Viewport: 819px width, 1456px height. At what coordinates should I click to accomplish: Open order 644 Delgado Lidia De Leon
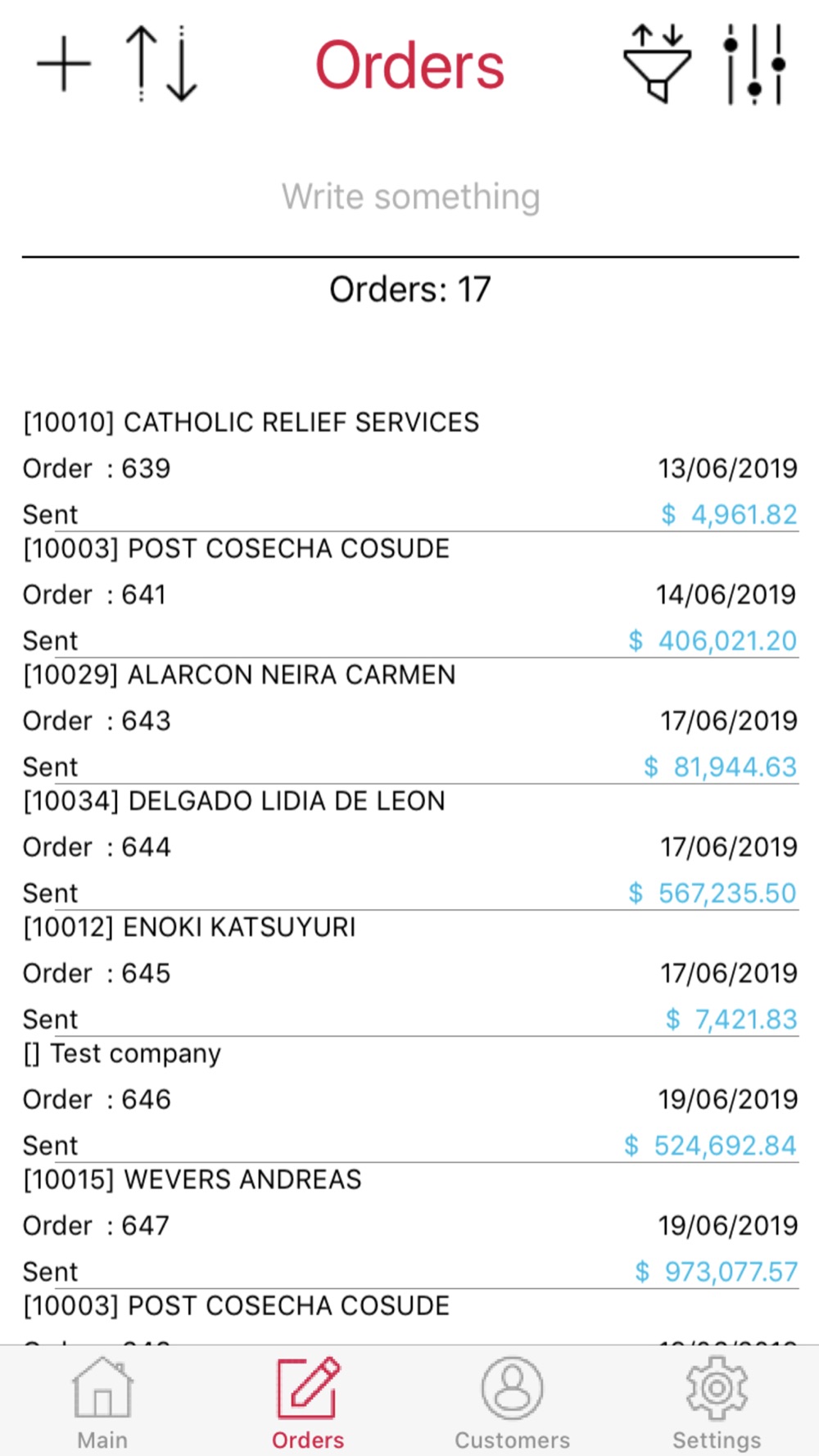(410, 847)
